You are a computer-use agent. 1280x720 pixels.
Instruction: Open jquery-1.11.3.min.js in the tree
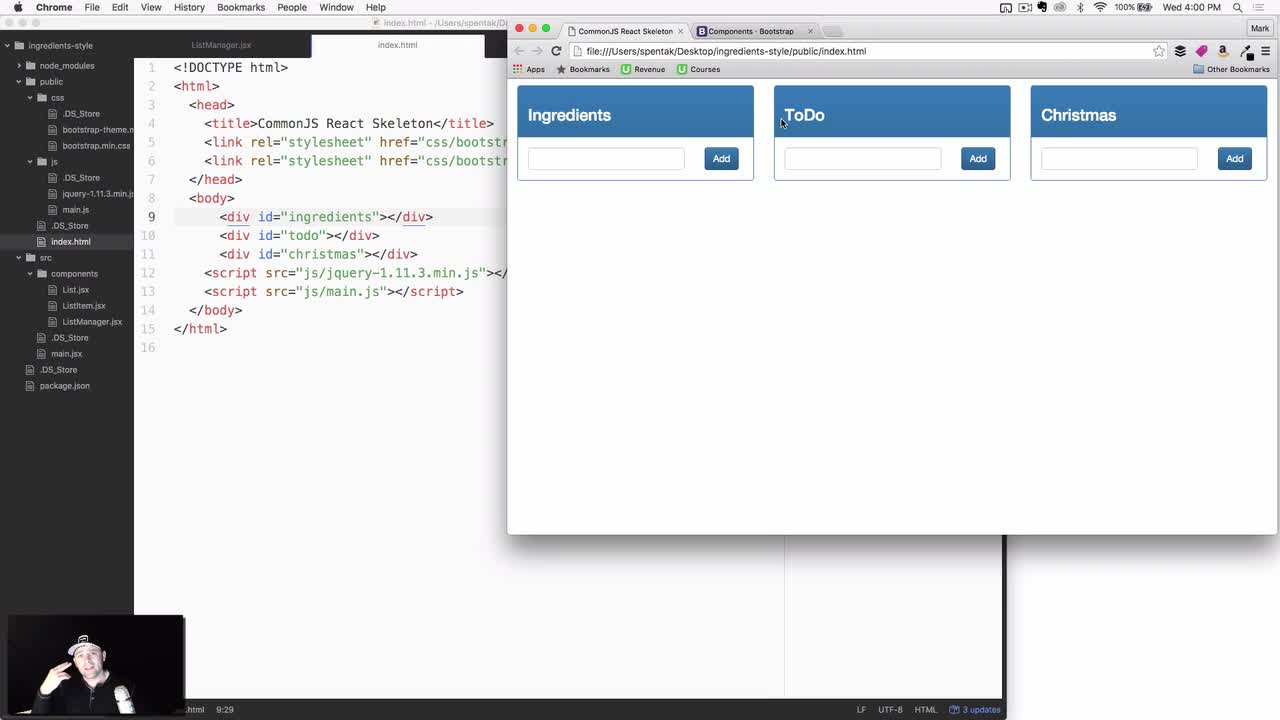97,193
